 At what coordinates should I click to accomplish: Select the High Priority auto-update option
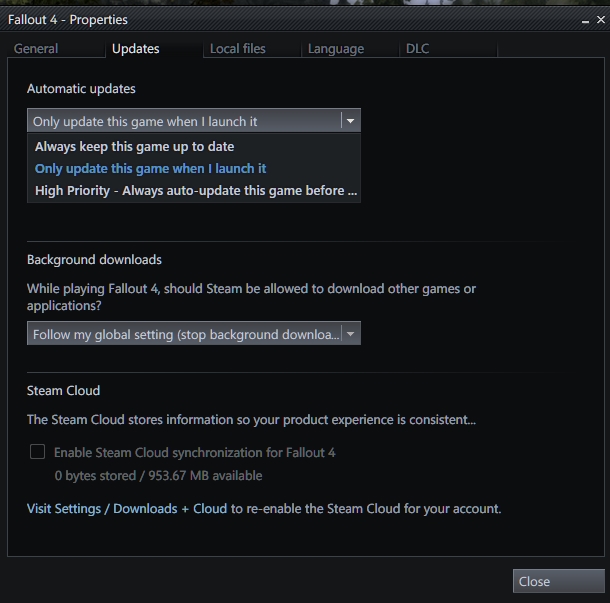pyautogui.click(x=195, y=191)
